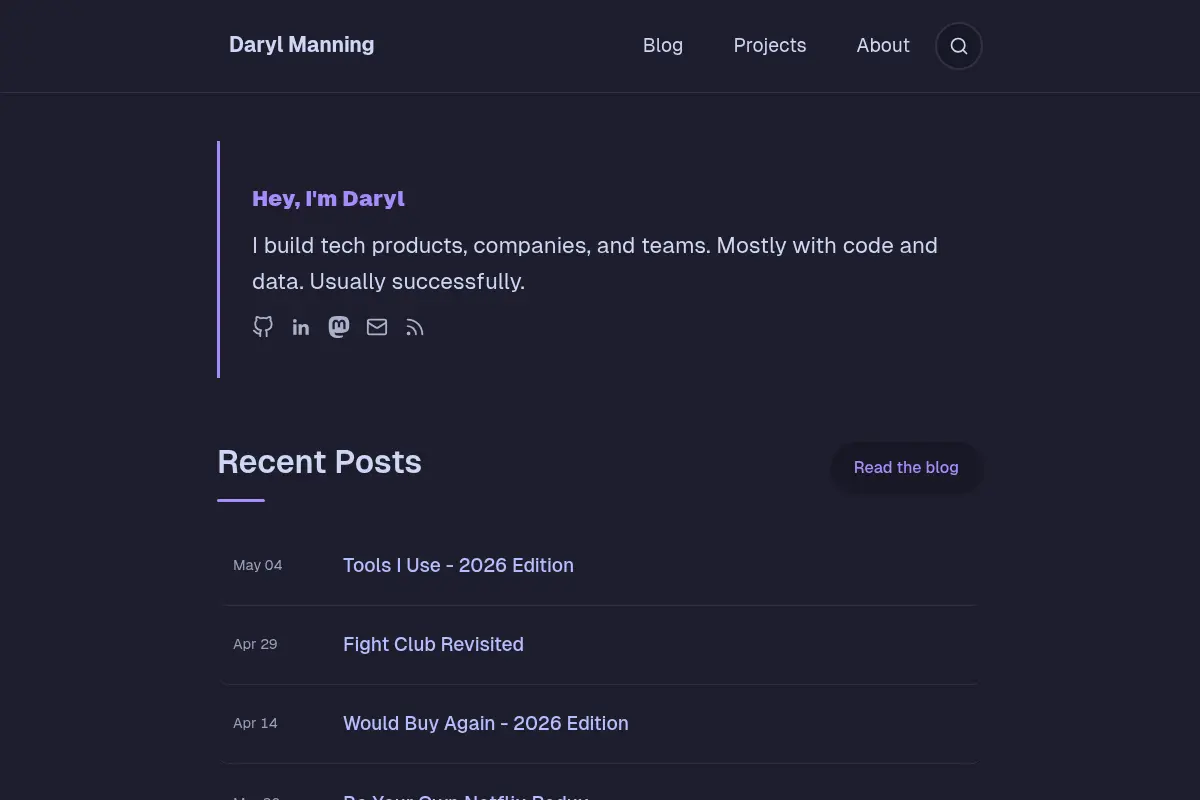The height and width of the screenshot is (800, 1200).
Task: Open the About navigation link
Action: [883, 45]
